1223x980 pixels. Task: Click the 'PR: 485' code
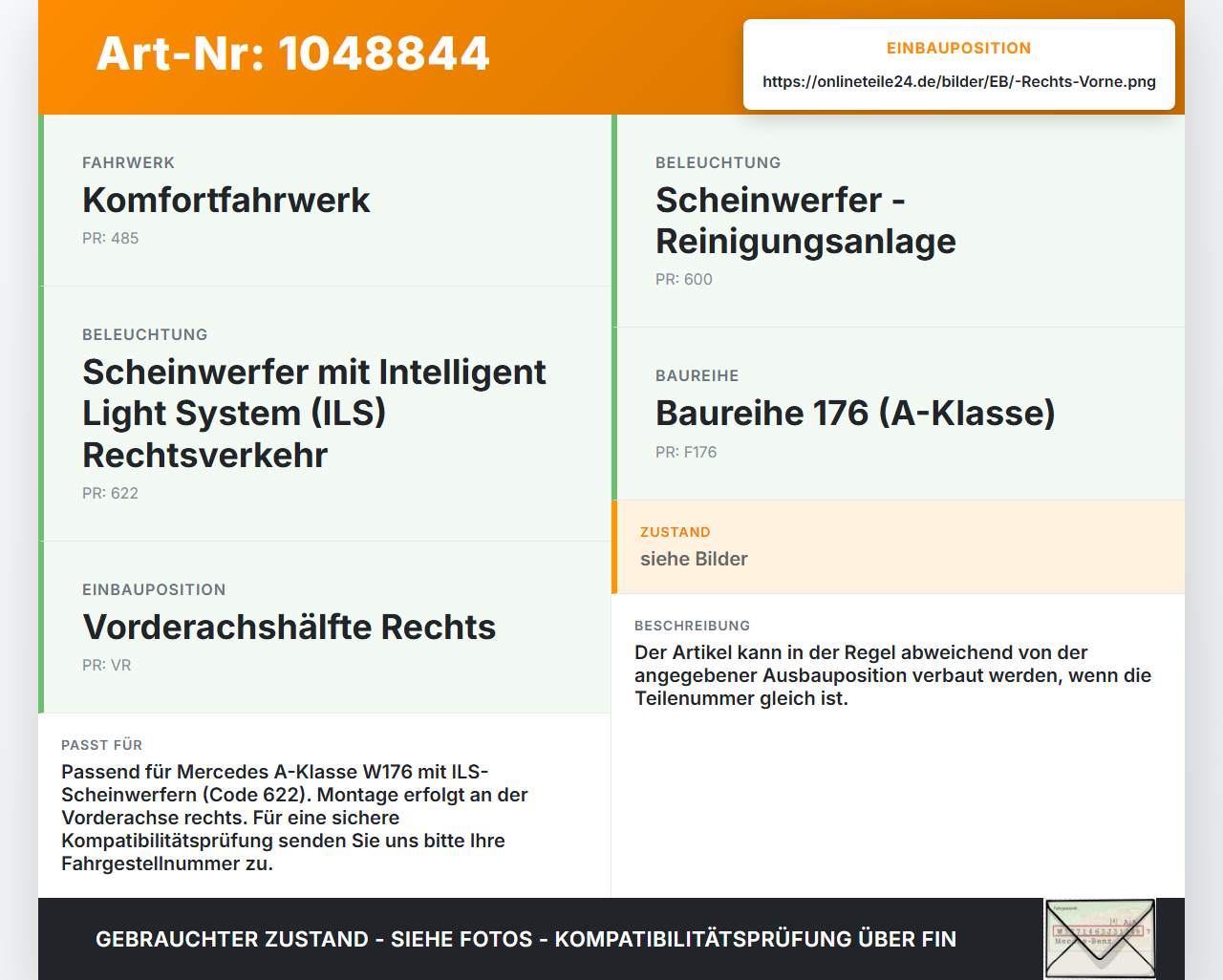(110, 238)
